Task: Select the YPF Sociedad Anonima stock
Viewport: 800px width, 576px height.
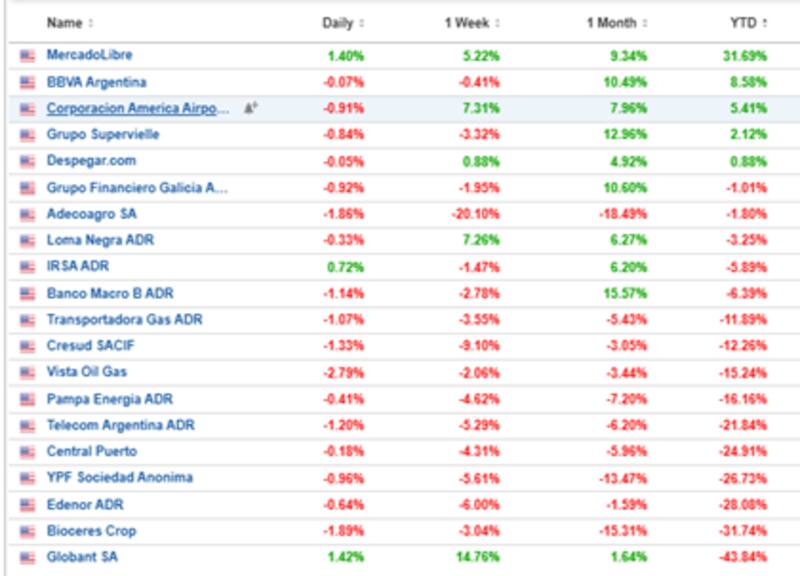Action: click(x=119, y=478)
